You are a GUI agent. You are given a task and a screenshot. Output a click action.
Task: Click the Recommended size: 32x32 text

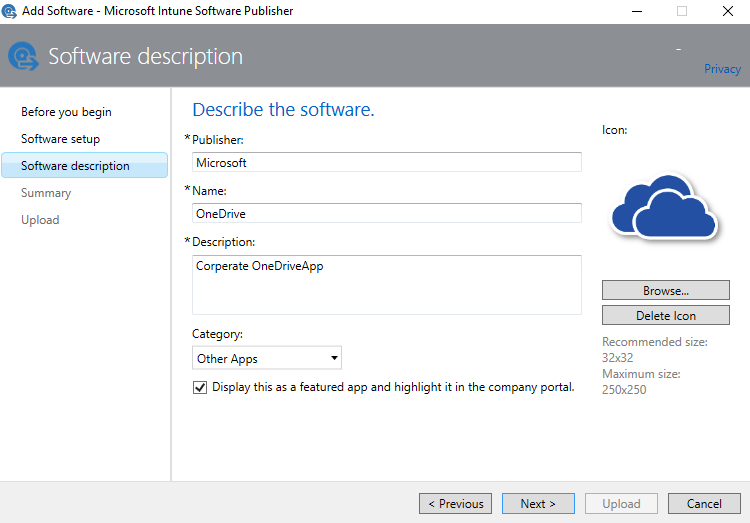[x=654, y=350]
